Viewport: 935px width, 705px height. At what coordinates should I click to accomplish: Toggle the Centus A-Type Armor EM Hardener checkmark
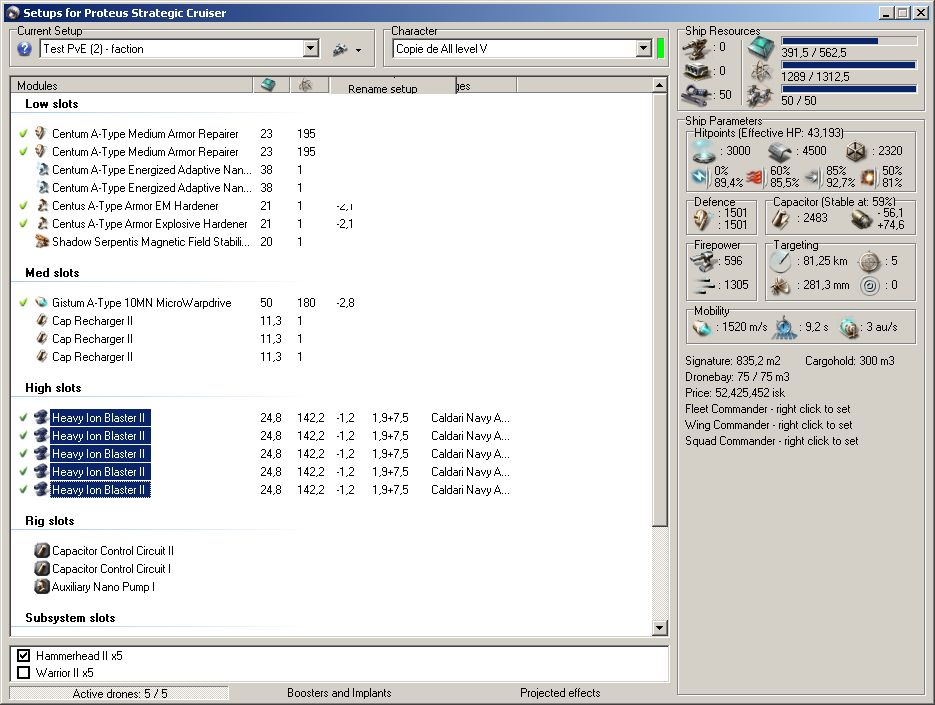coord(23,206)
